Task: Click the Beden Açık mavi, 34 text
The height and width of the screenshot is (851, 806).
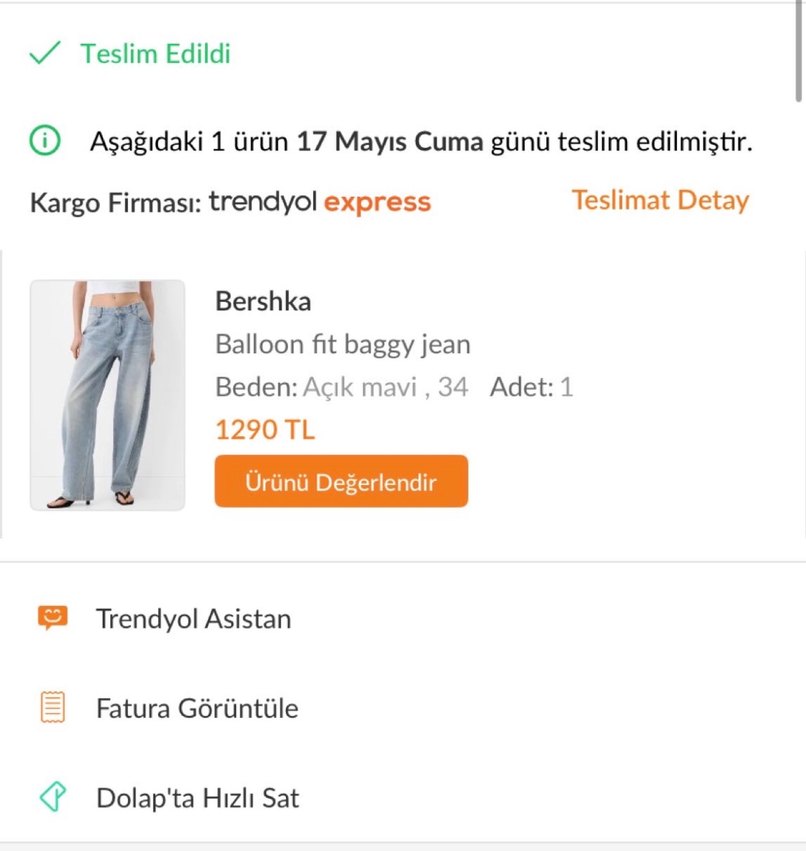Action: [x=342, y=387]
